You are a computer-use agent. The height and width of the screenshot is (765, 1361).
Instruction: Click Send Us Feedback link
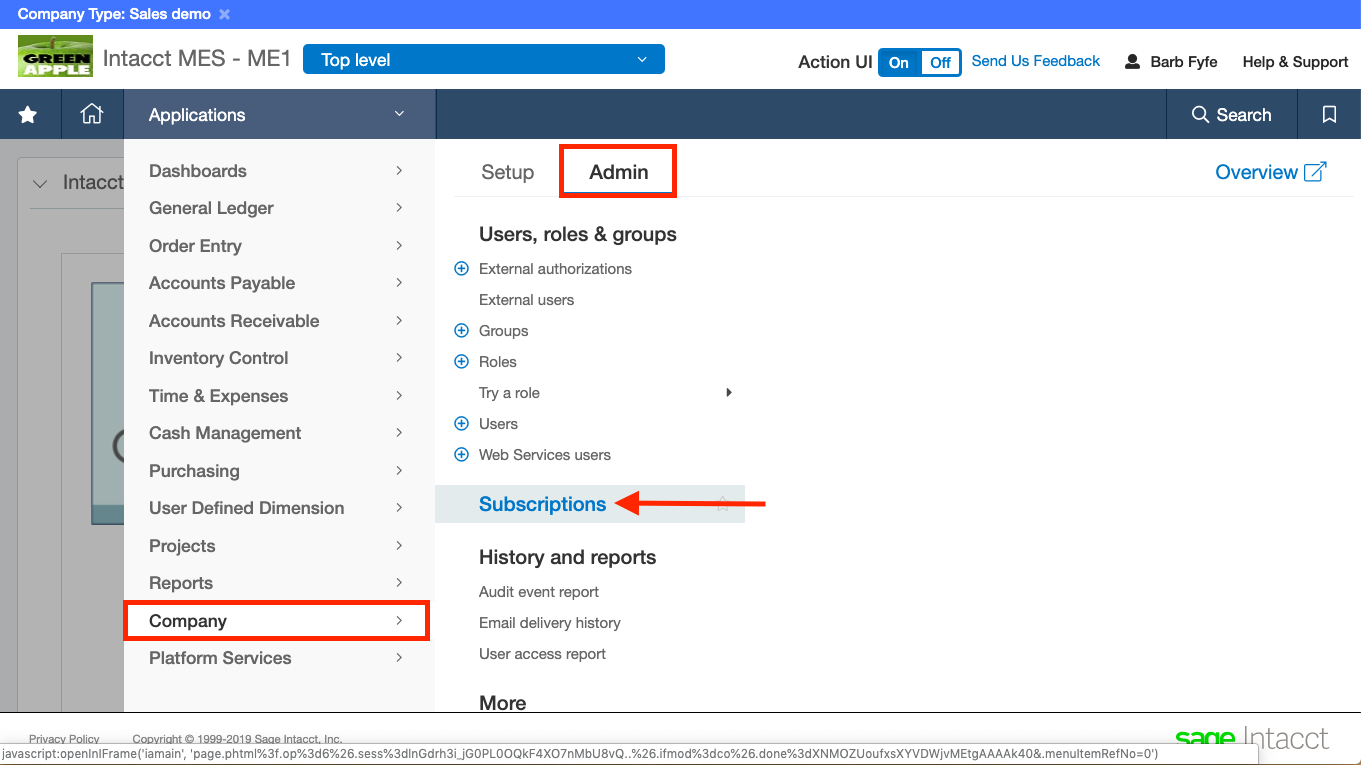coord(1036,61)
